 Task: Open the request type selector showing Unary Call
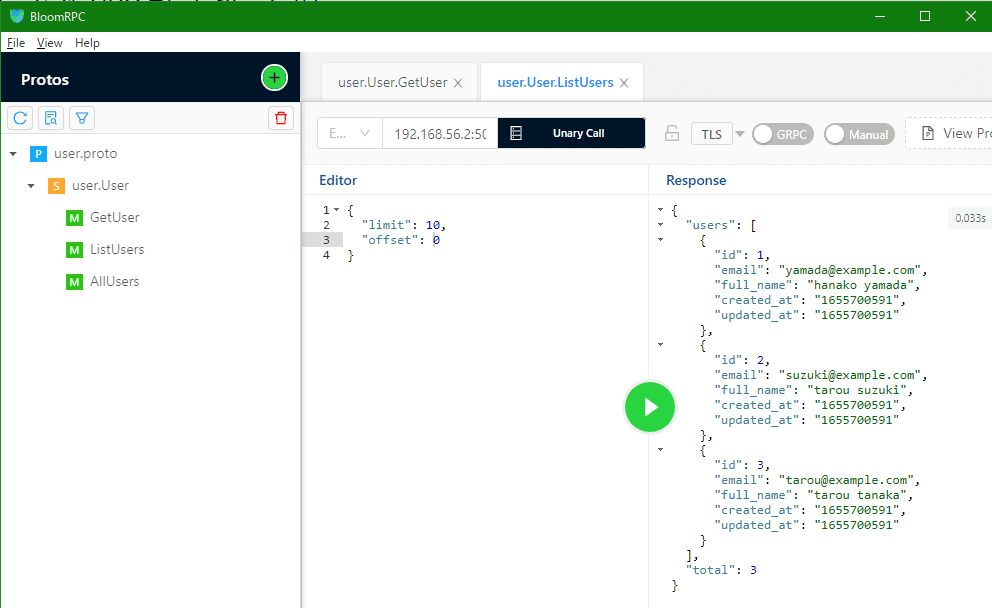click(571, 133)
